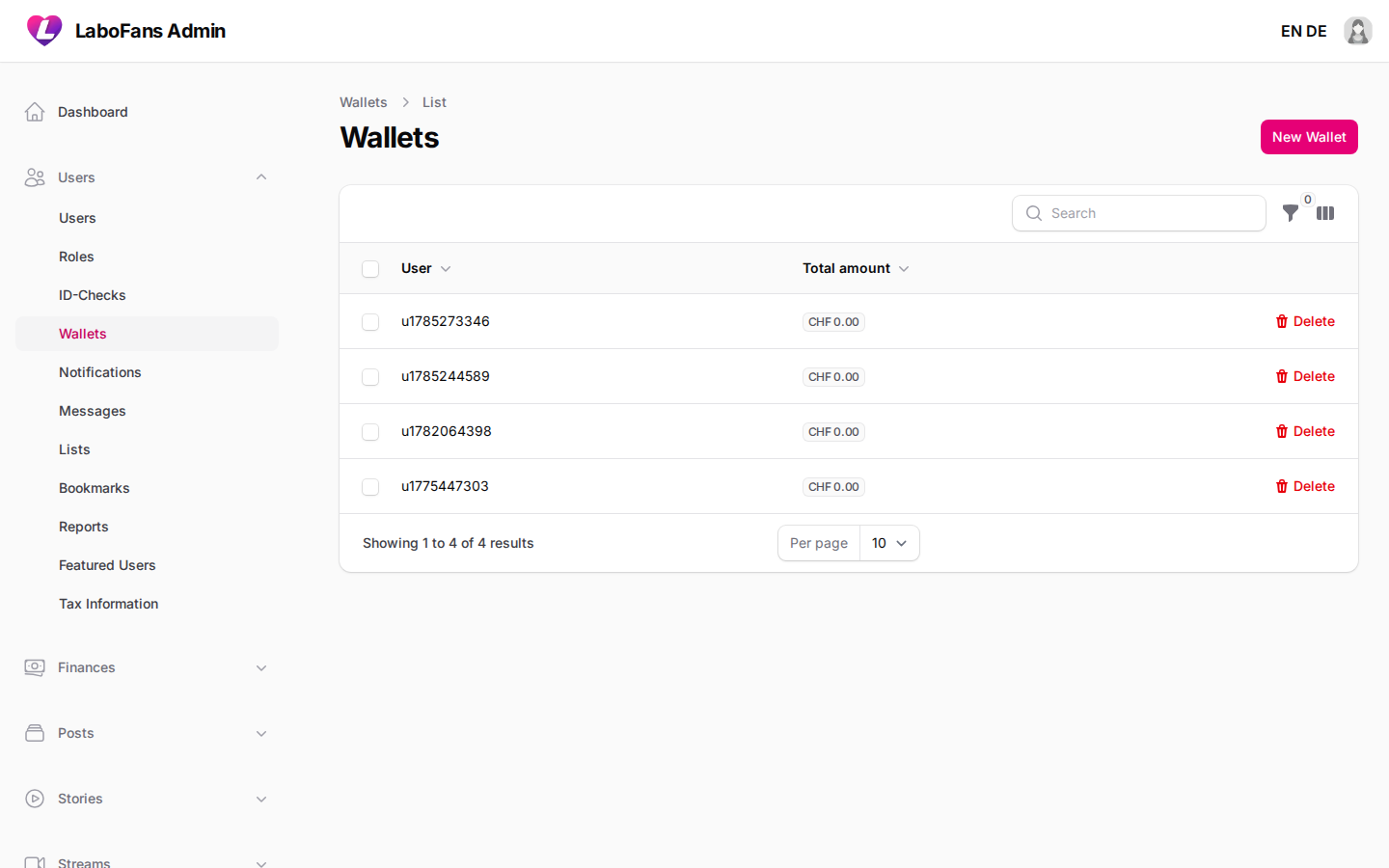This screenshot has height=868, width=1389.
Task: Click the search magnifier icon
Action: tap(1034, 213)
